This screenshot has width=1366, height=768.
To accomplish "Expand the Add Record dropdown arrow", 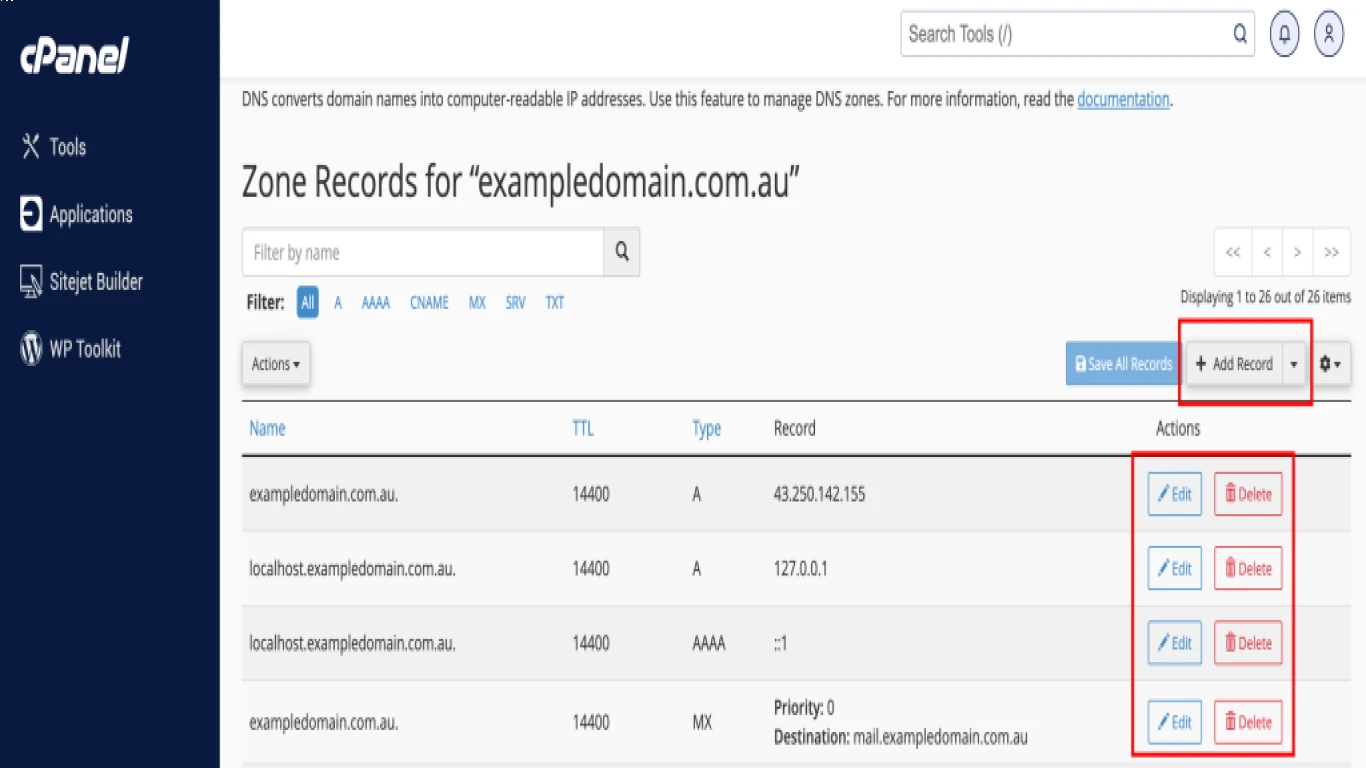I will [1294, 364].
